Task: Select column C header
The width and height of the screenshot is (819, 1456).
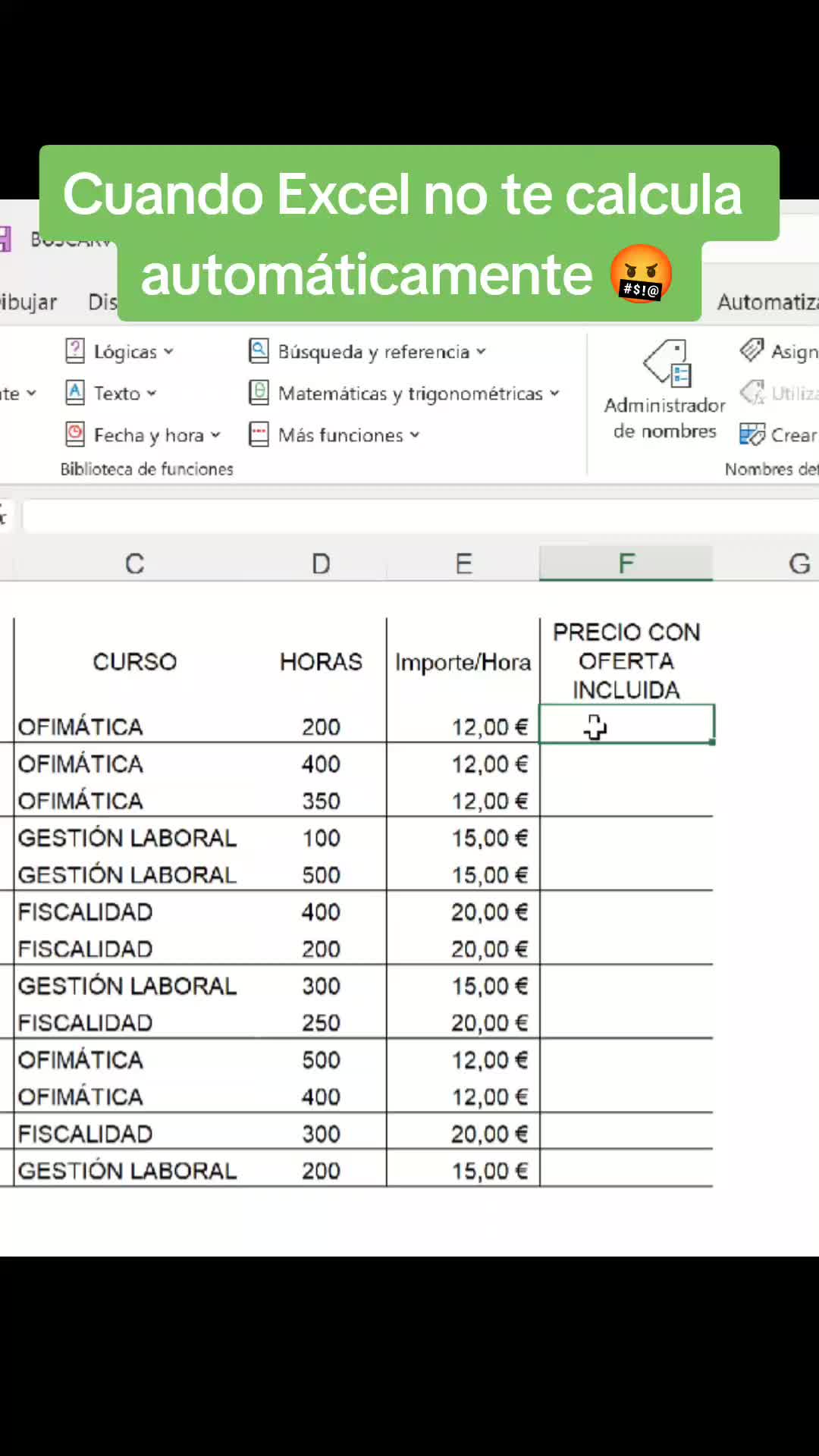Action: pyautogui.click(x=134, y=563)
